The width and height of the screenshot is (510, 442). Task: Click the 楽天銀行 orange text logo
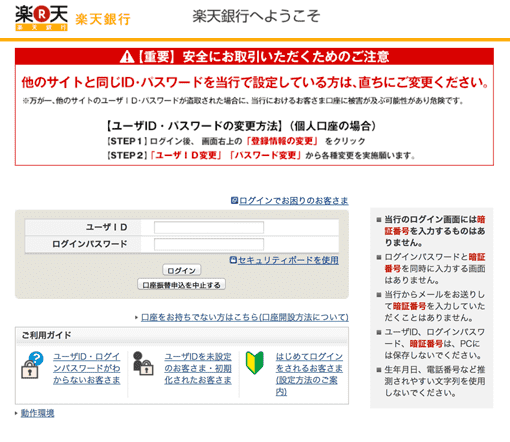(103, 19)
